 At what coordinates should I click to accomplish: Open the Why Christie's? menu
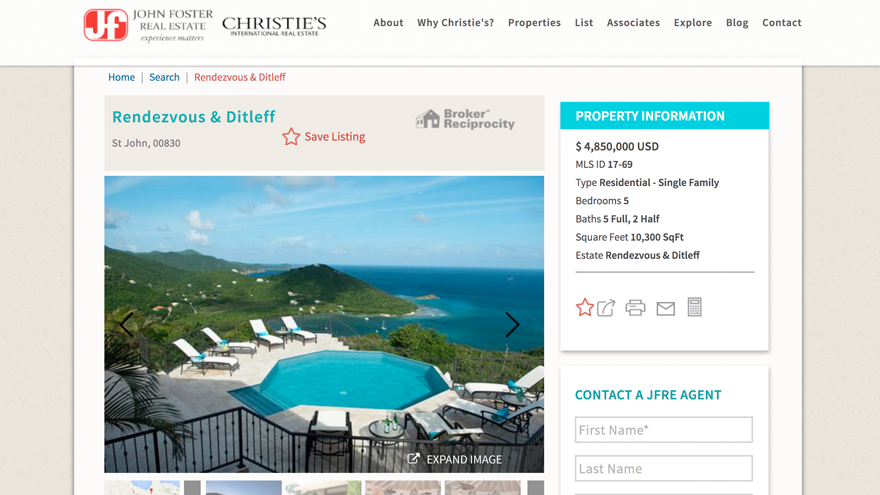click(x=455, y=22)
